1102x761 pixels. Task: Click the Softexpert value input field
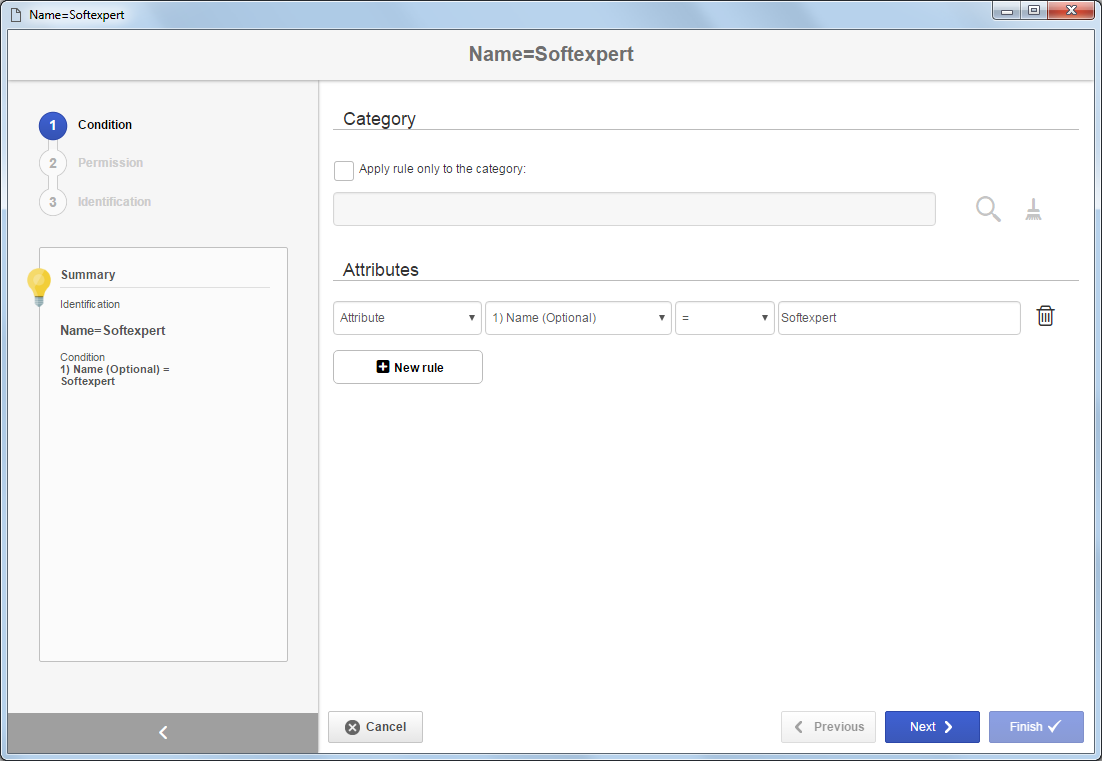899,318
